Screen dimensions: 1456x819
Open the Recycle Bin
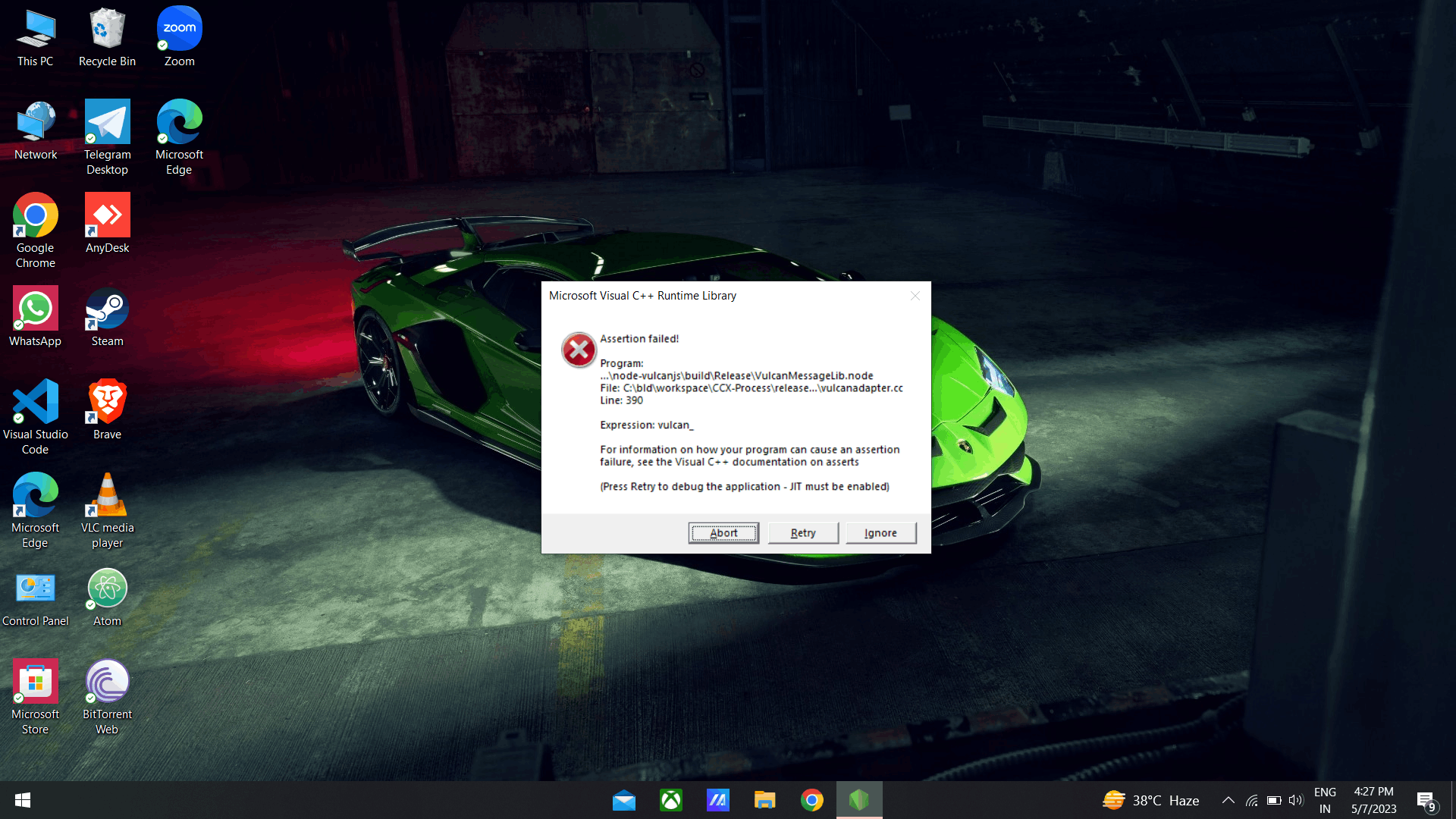107,38
